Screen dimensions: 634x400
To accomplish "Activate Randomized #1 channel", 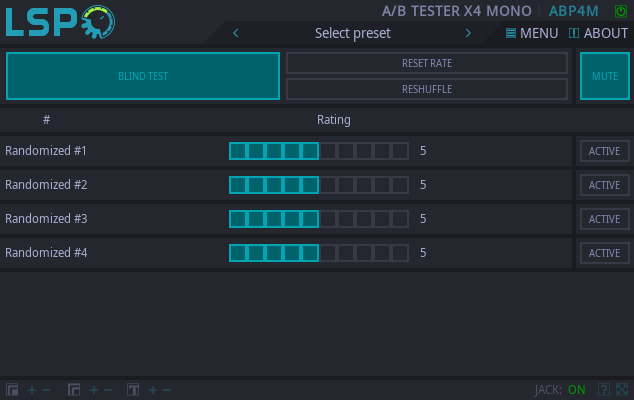I will coord(604,152).
